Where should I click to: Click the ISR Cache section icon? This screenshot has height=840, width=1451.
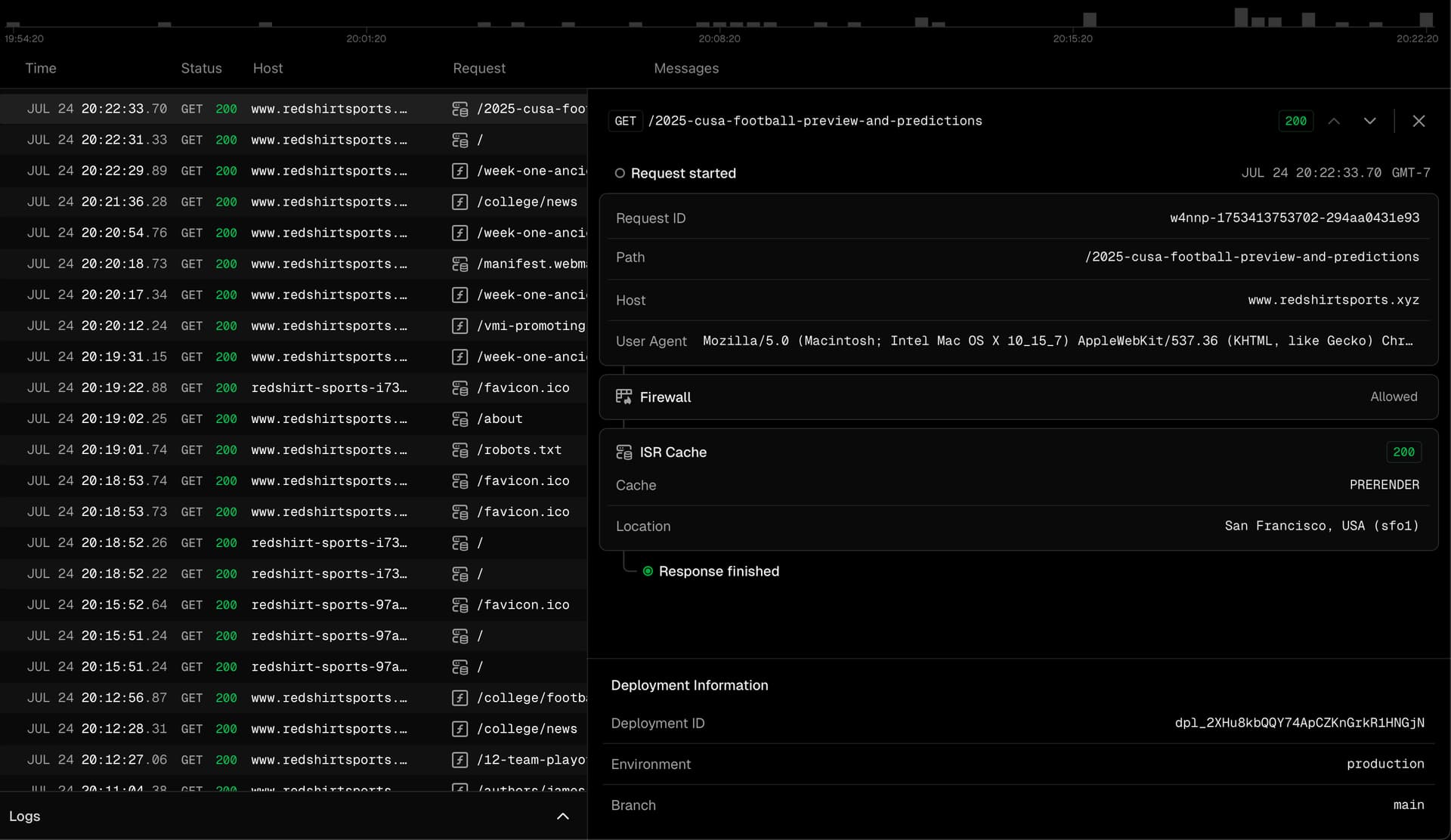pos(623,452)
